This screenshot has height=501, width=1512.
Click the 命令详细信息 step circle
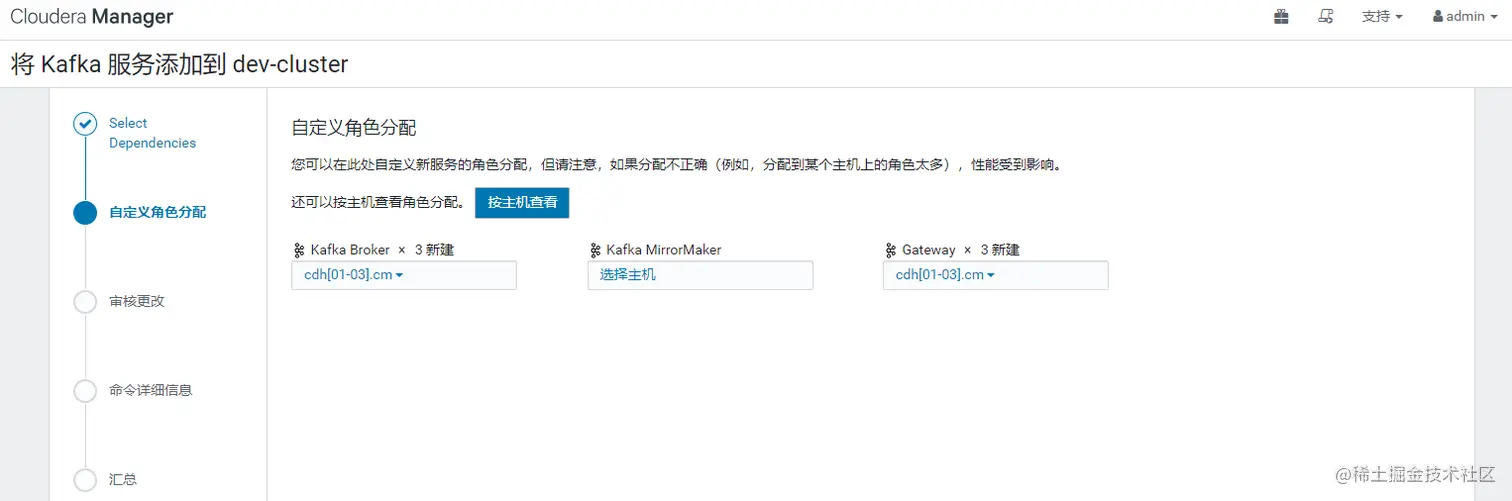[x=86, y=390]
